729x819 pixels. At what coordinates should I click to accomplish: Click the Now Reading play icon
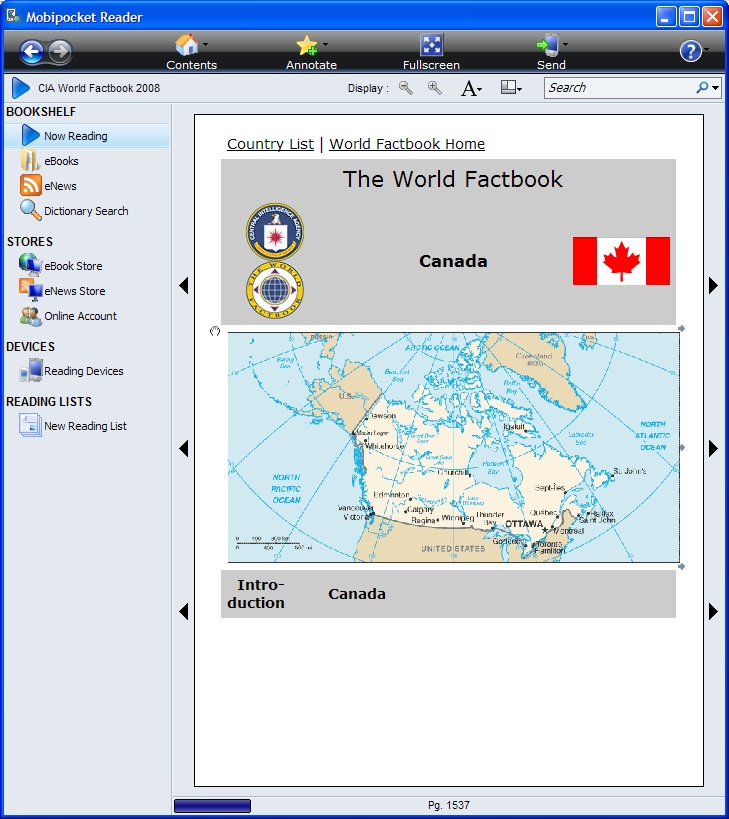coord(31,135)
